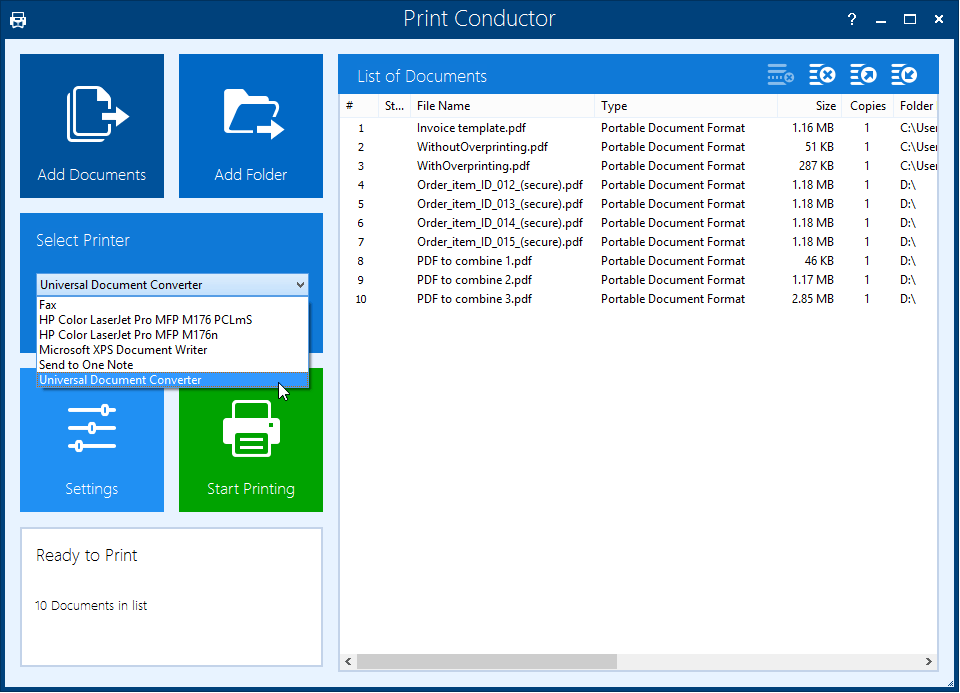Click the 1.17 MB size cell
The height and width of the screenshot is (693, 960).
pos(812,280)
